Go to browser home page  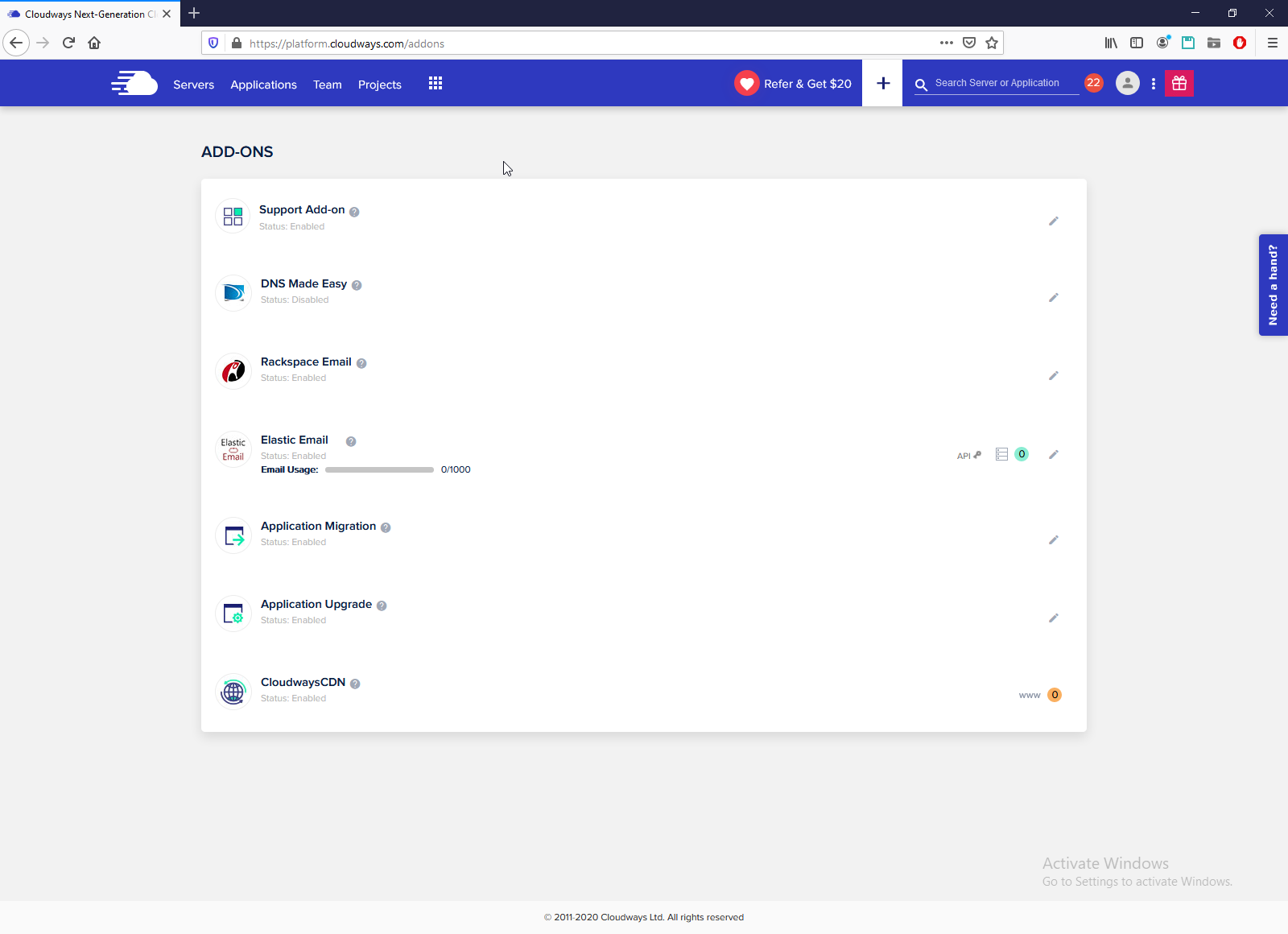tap(94, 43)
